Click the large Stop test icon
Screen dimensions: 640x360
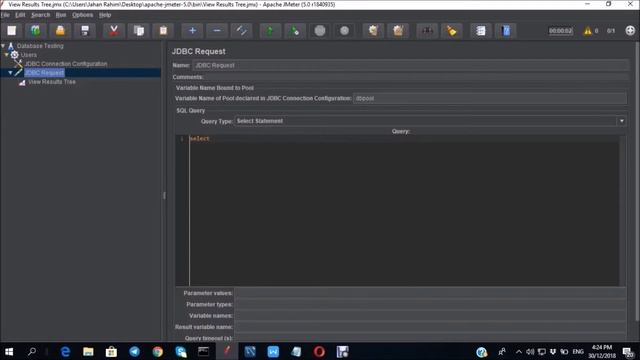pyautogui.click(x=320, y=31)
